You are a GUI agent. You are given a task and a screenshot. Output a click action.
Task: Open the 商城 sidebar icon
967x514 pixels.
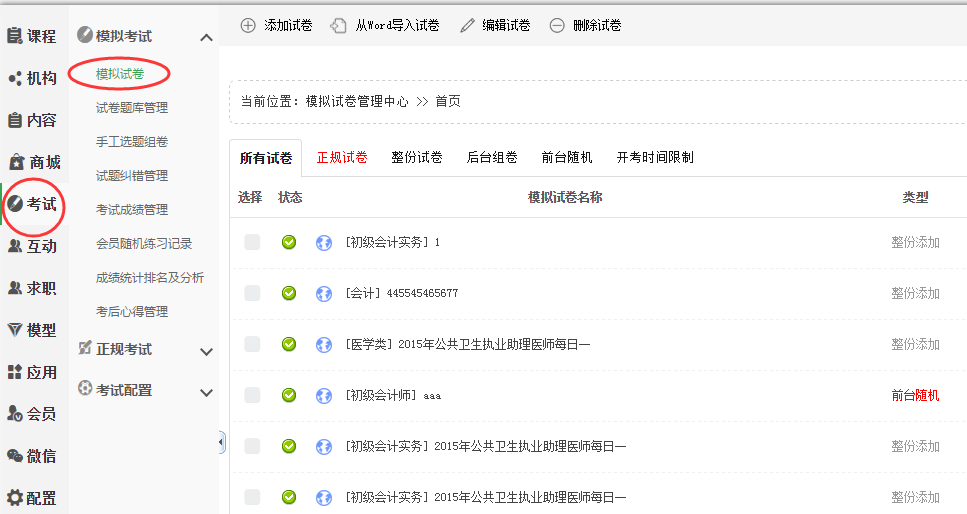[16, 162]
